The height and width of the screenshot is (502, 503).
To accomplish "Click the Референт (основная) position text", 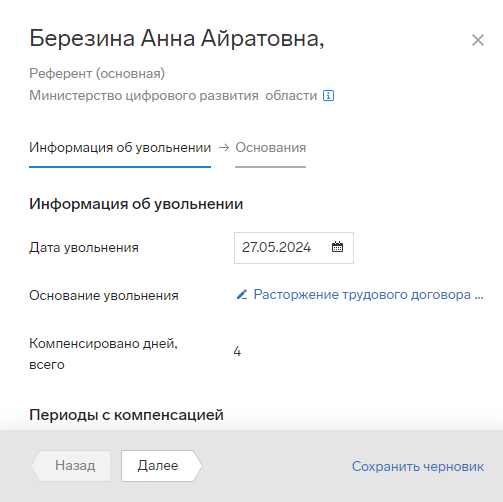I will (97, 73).
